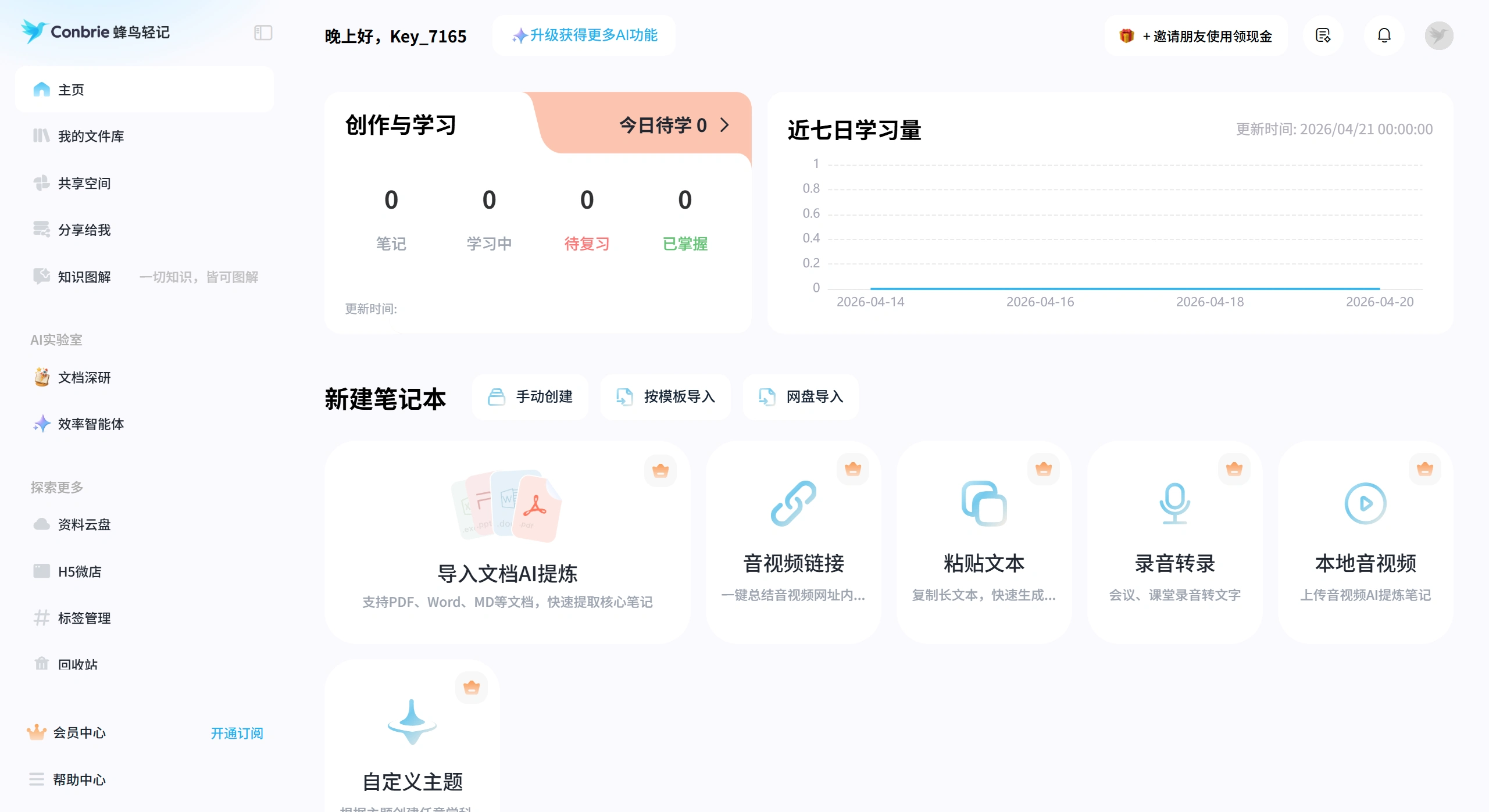1489x812 pixels.
Task: Click the play icon on 本地音视频 card
Action: (1365, 503)
